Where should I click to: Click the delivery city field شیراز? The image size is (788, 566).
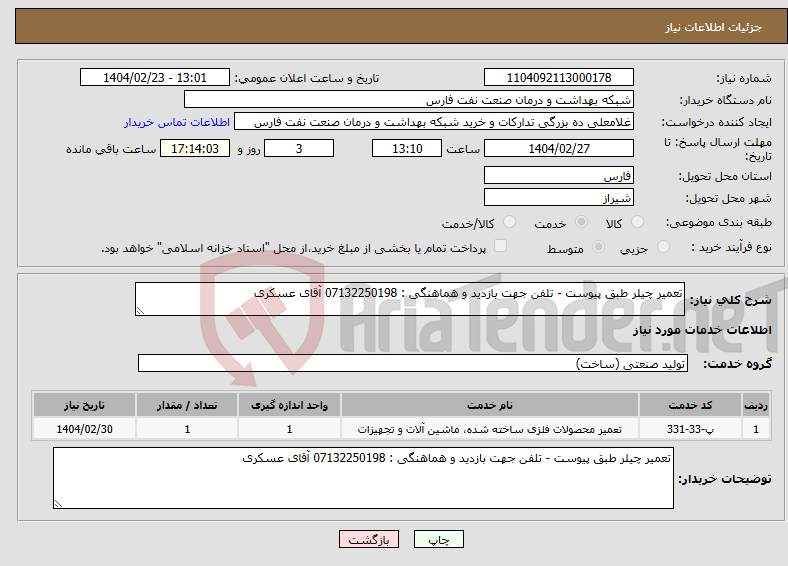click(x=558, y=197)
